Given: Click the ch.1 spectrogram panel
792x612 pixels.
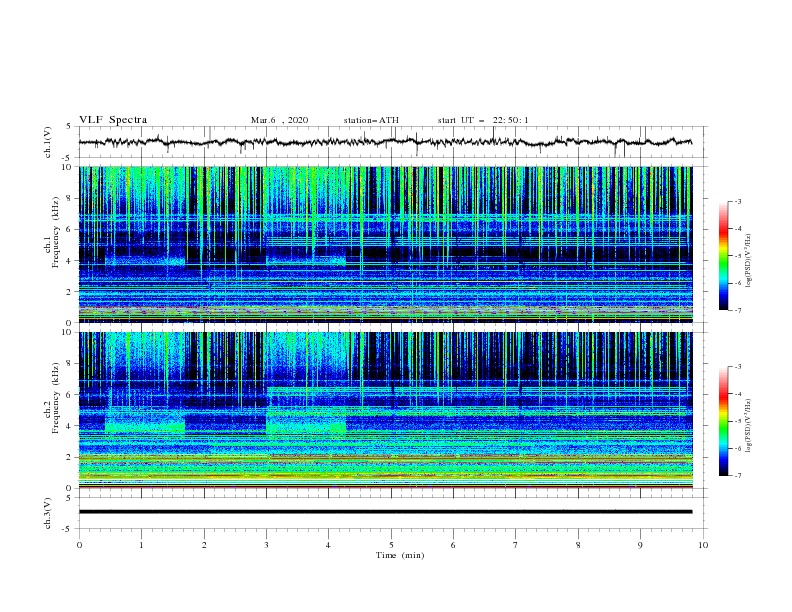Looking at the screenshot, I should [386, 244].
